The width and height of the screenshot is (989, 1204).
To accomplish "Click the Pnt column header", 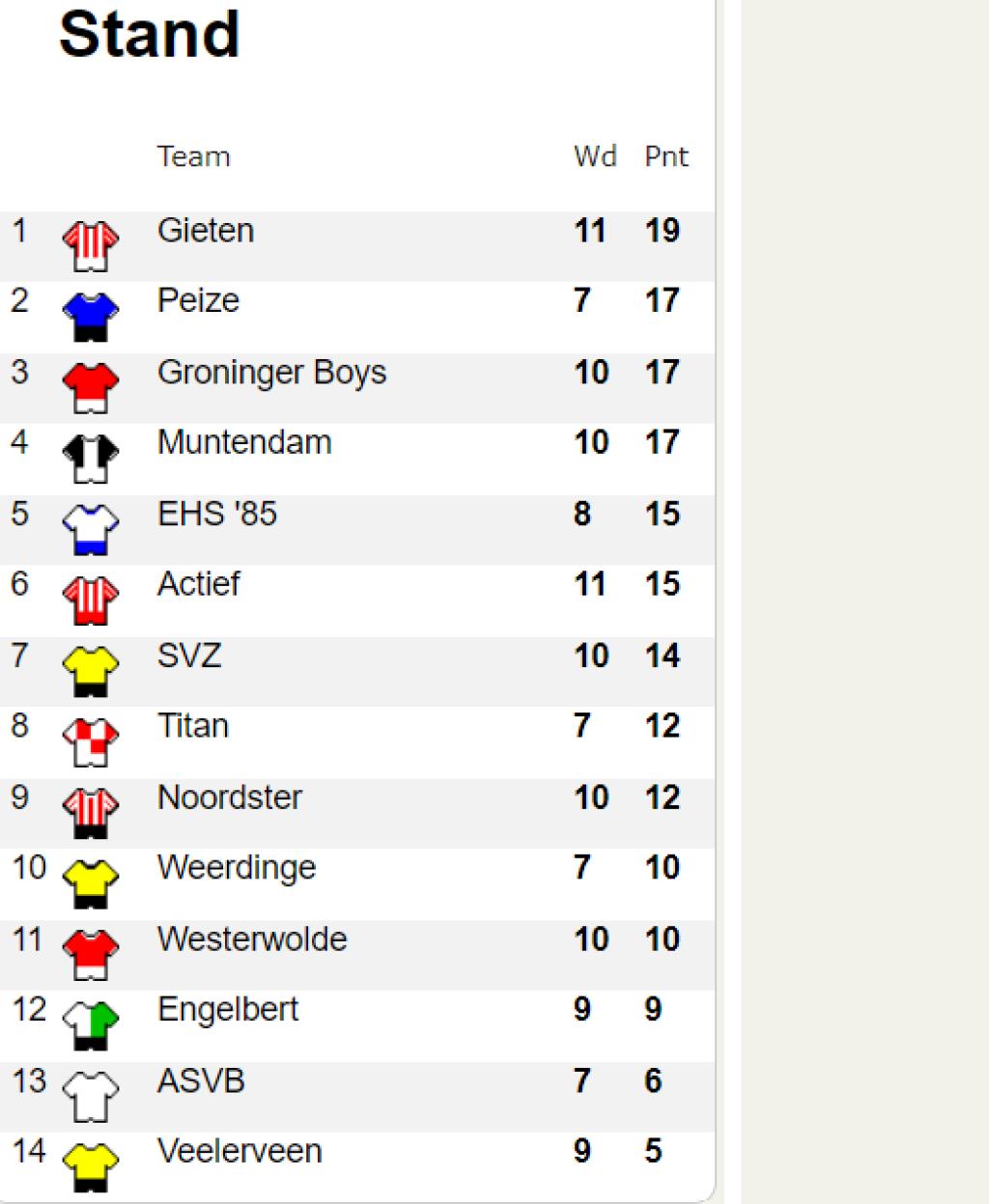I will (666, 156).
